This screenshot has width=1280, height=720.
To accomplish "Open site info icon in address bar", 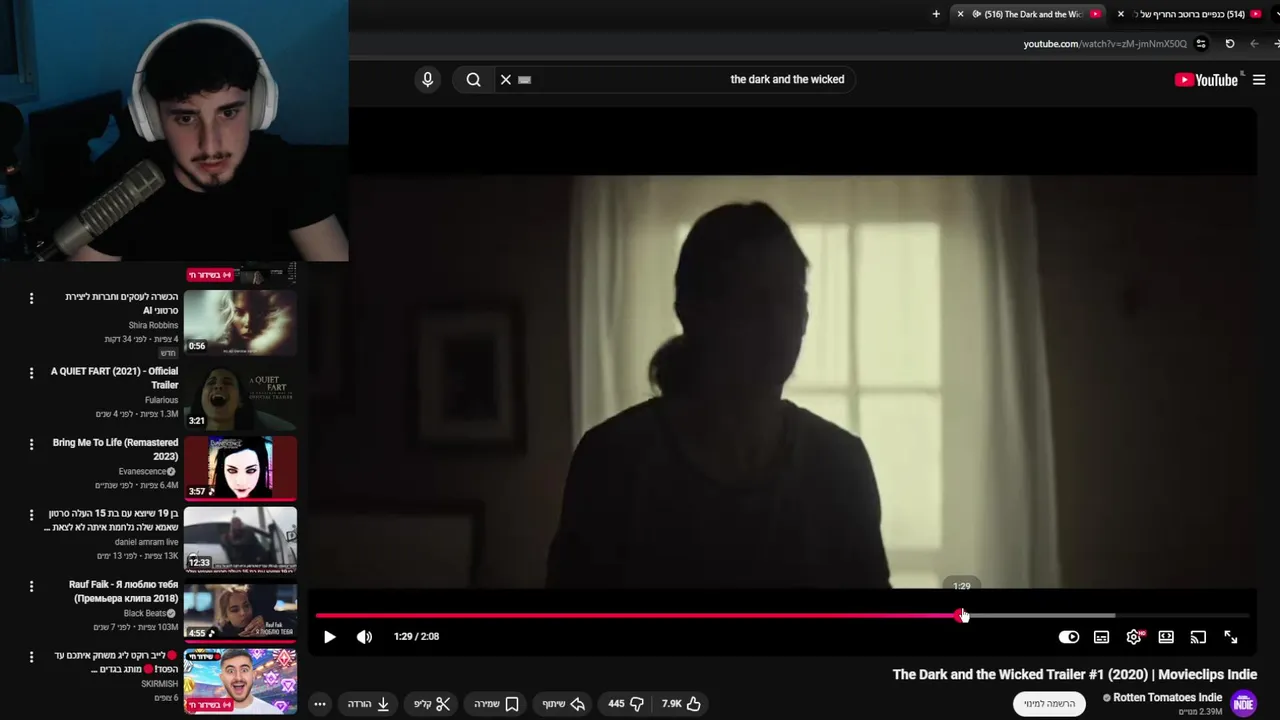I will click(x=1201, y=44).
